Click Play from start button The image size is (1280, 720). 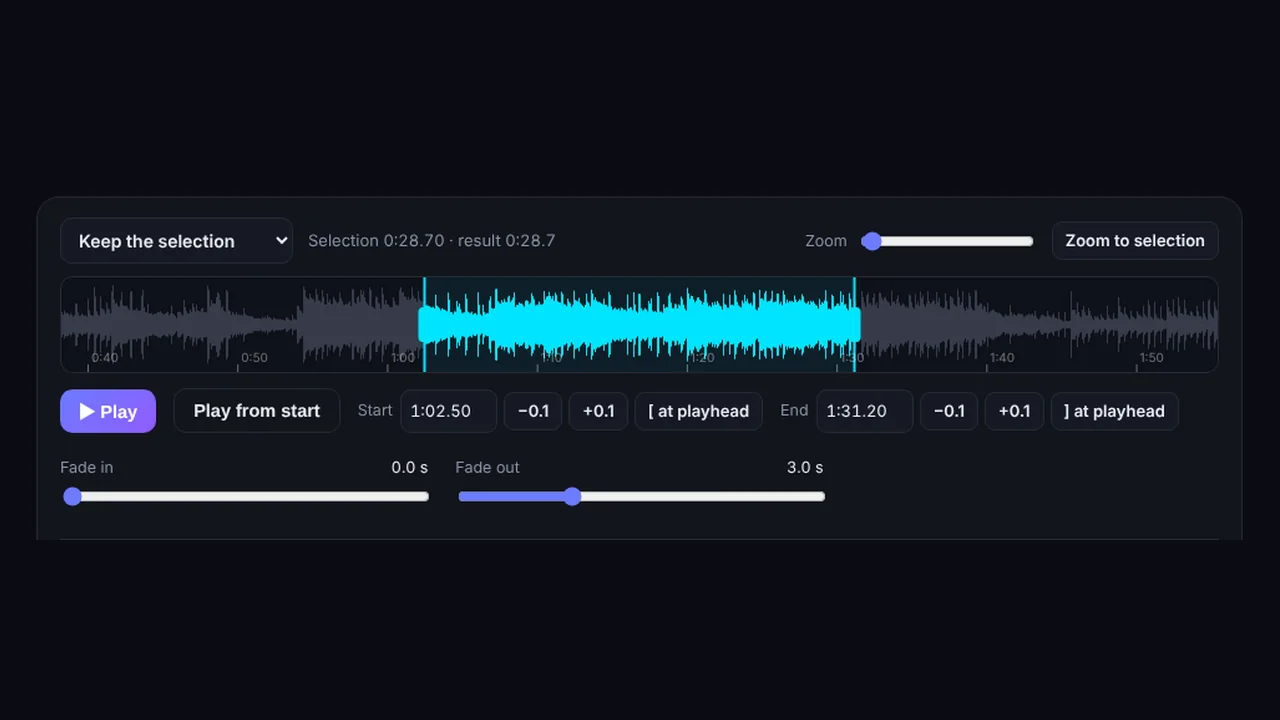point(257,411)
